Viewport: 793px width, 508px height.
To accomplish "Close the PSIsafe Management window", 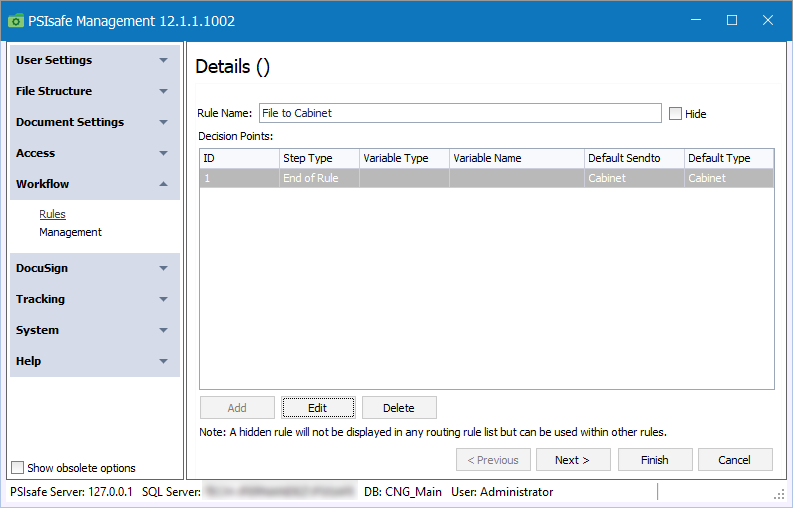I will click(x=768, y=20).
